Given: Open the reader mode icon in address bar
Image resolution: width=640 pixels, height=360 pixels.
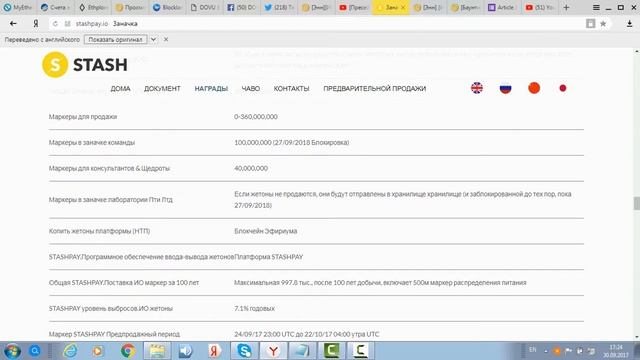Looking at the screenshot, I should click(x=590, y=24).
